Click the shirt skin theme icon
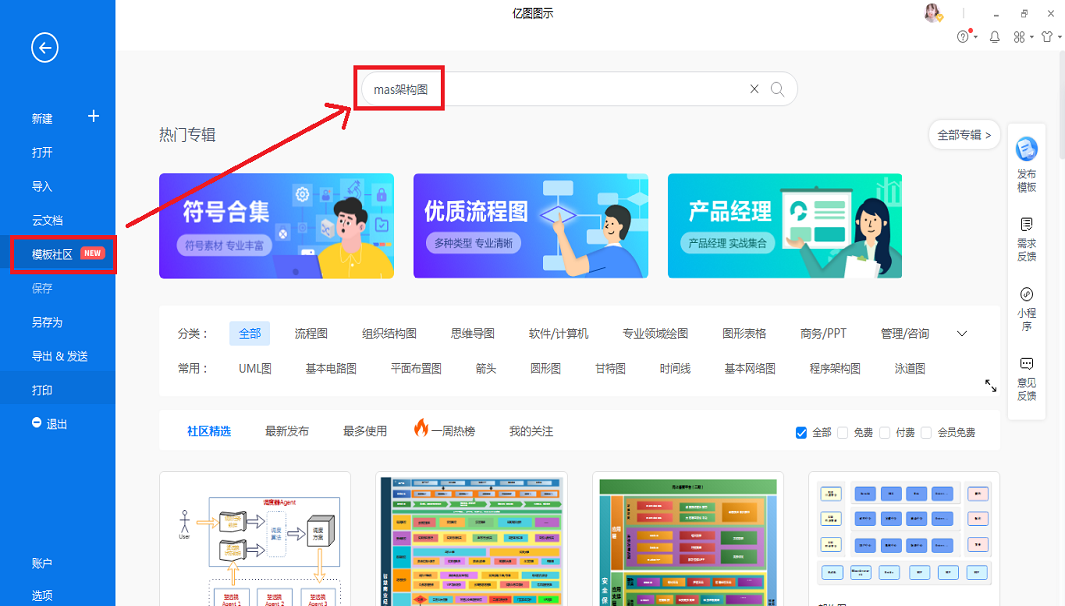 1047,37
